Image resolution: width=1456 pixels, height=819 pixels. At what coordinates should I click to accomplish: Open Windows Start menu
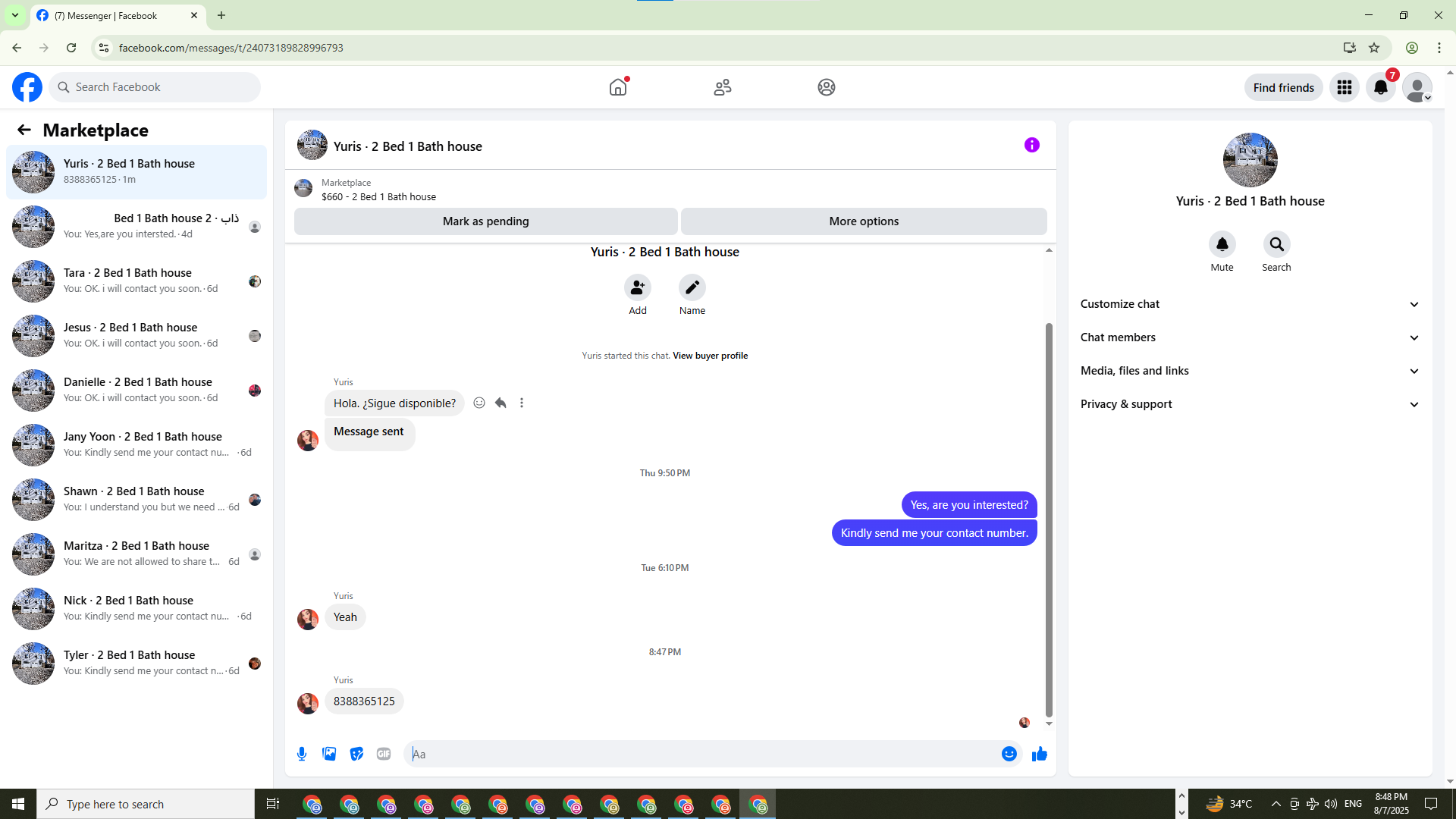click(18, 804)
